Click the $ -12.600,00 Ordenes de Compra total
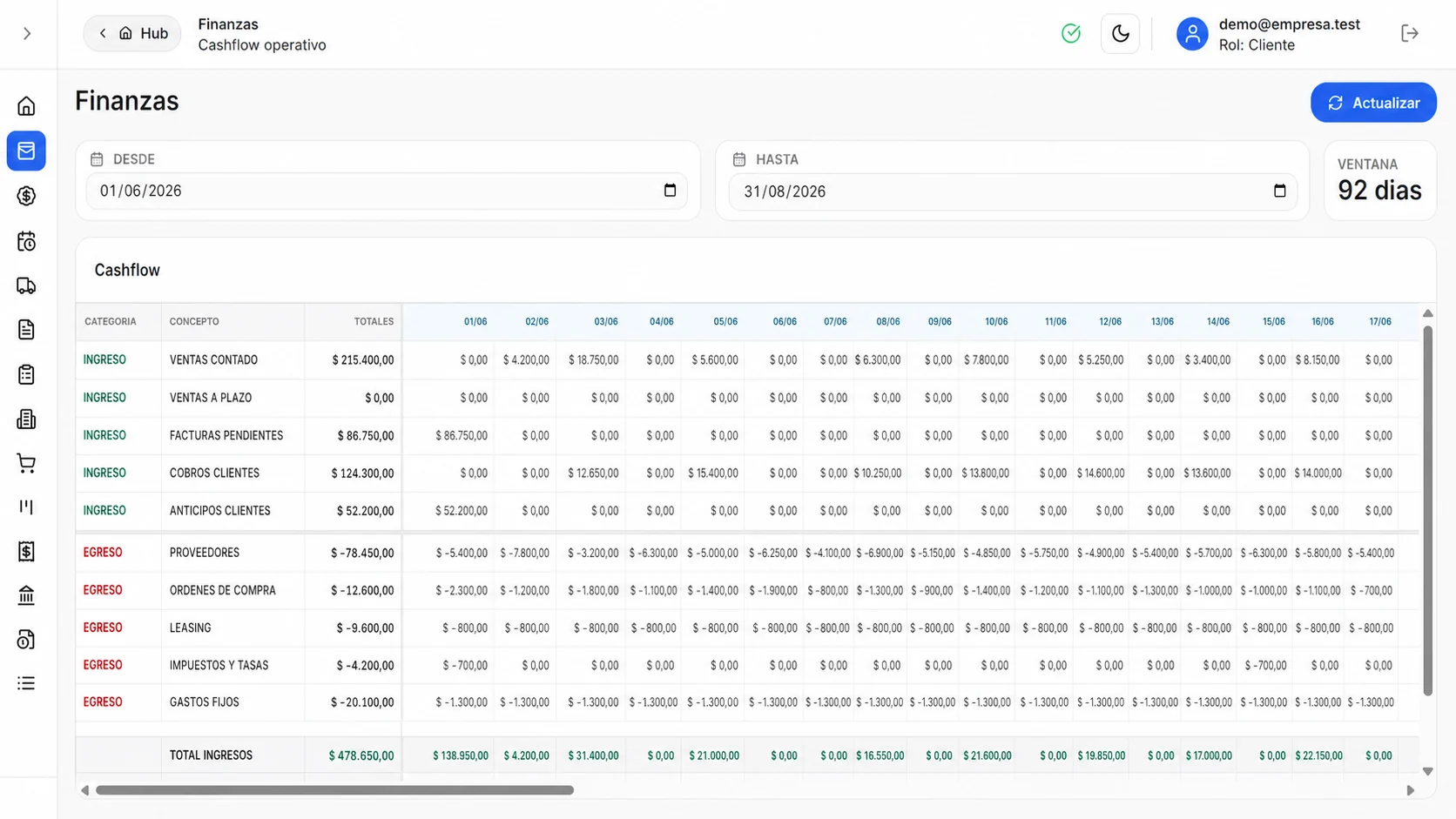Image resolution: width=1456 pixels, height=819 pixels. [x=362, y=590]
